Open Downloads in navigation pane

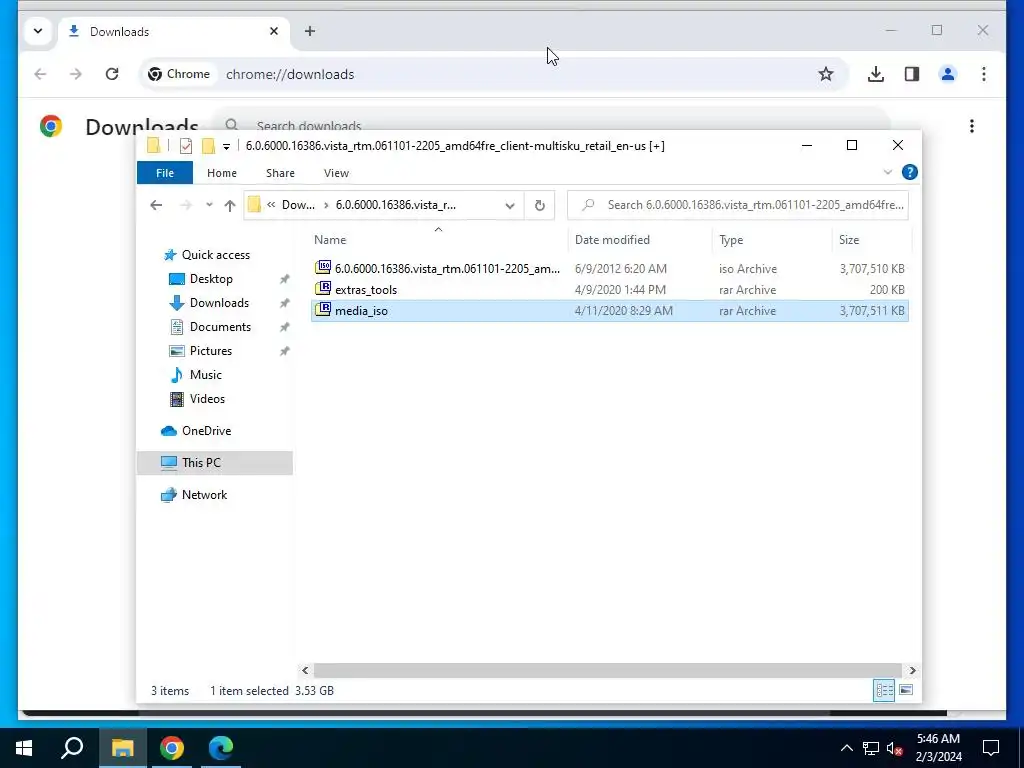(219, 303)
